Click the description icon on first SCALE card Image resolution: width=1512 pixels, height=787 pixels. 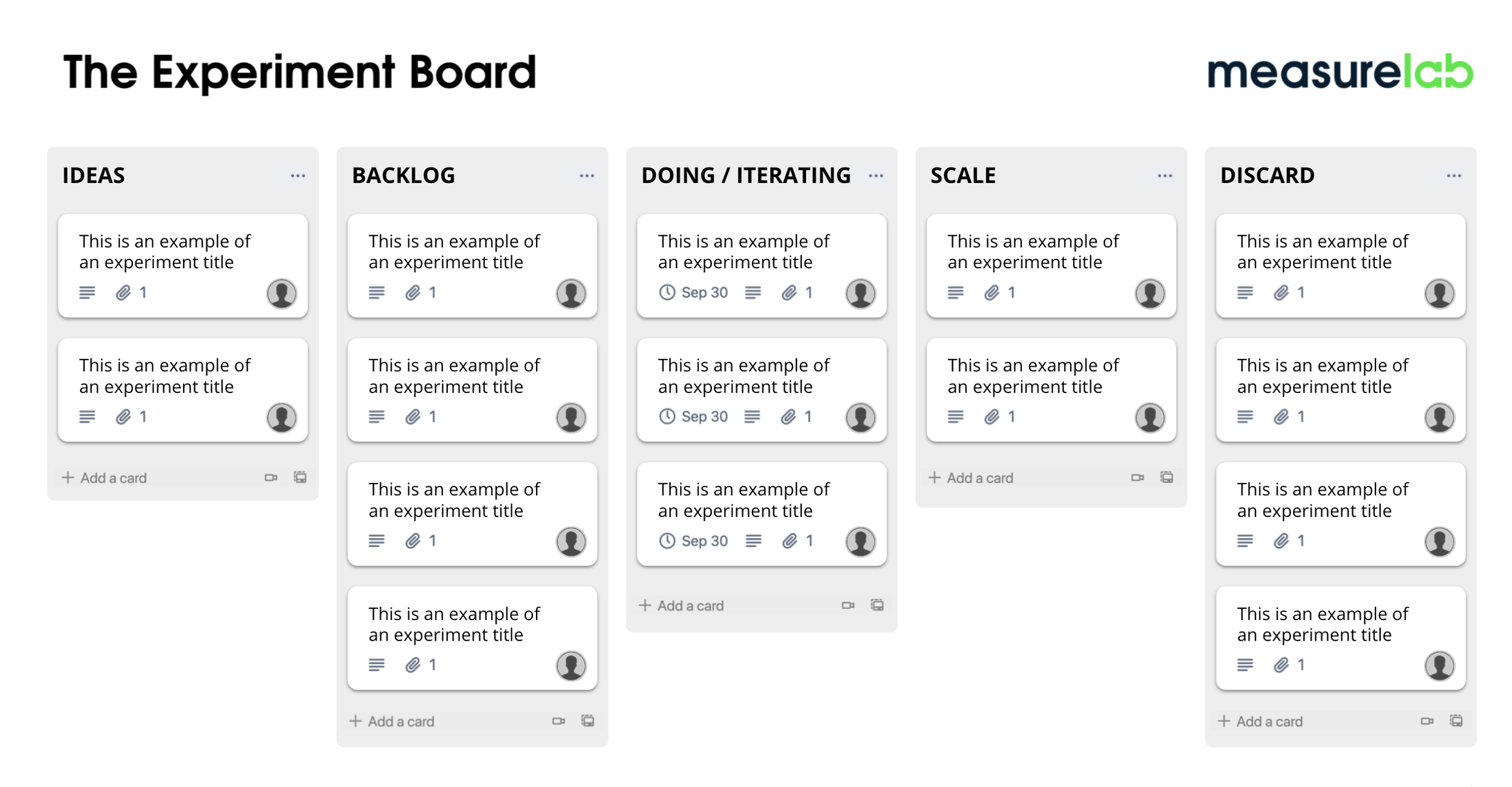(955, 292)
